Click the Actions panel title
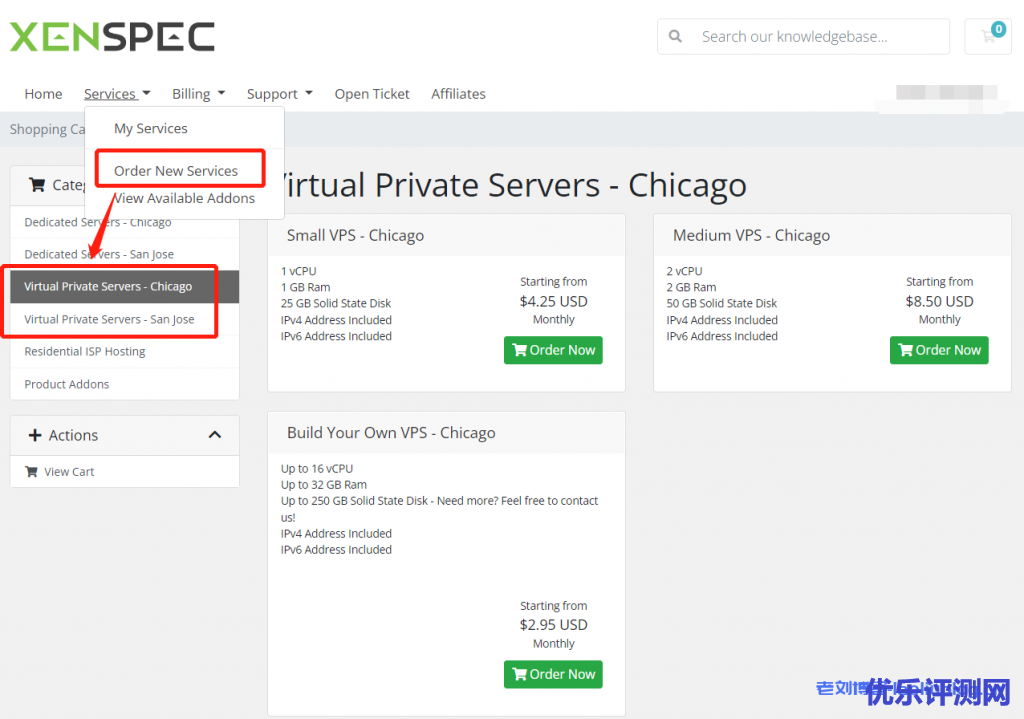 73,435
